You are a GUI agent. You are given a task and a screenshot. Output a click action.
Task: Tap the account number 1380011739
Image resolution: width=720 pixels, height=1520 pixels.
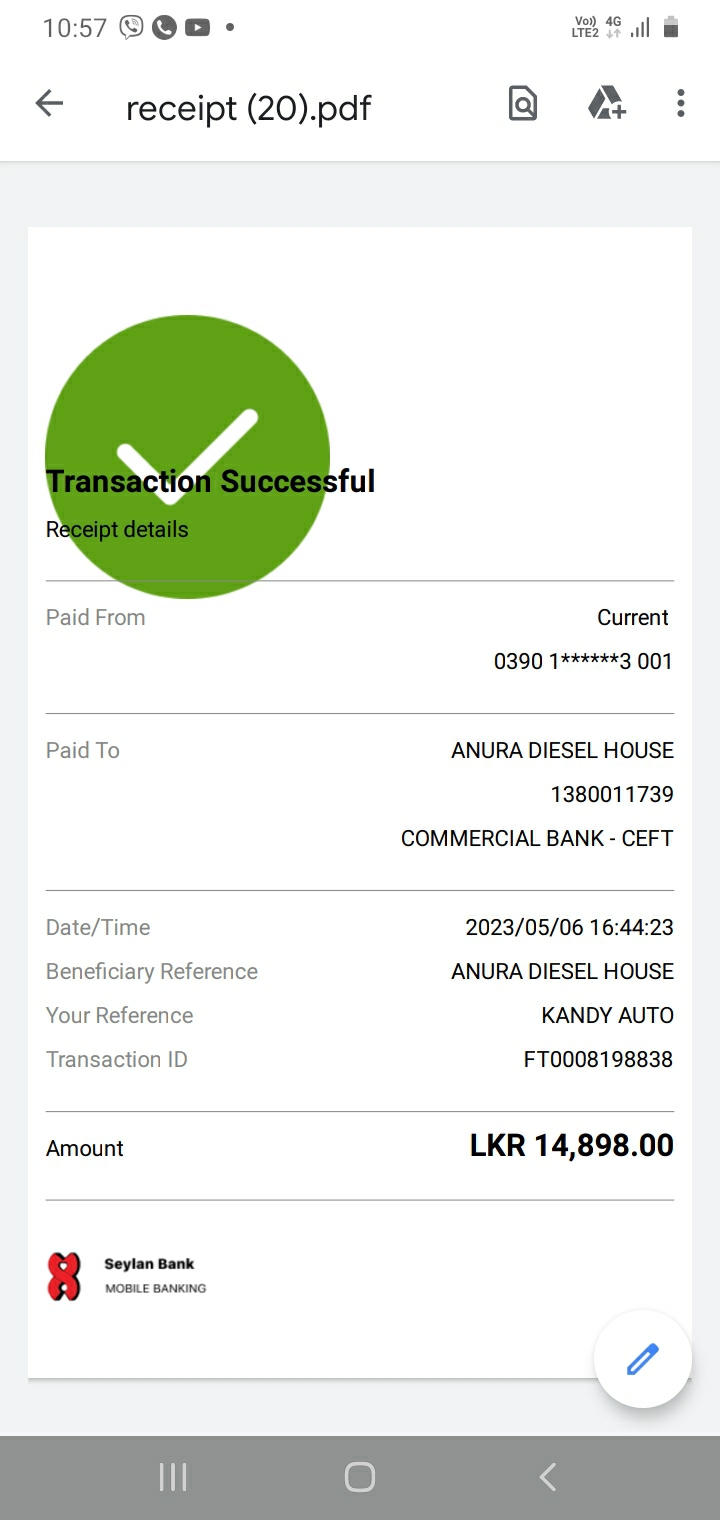coord(612,794)
